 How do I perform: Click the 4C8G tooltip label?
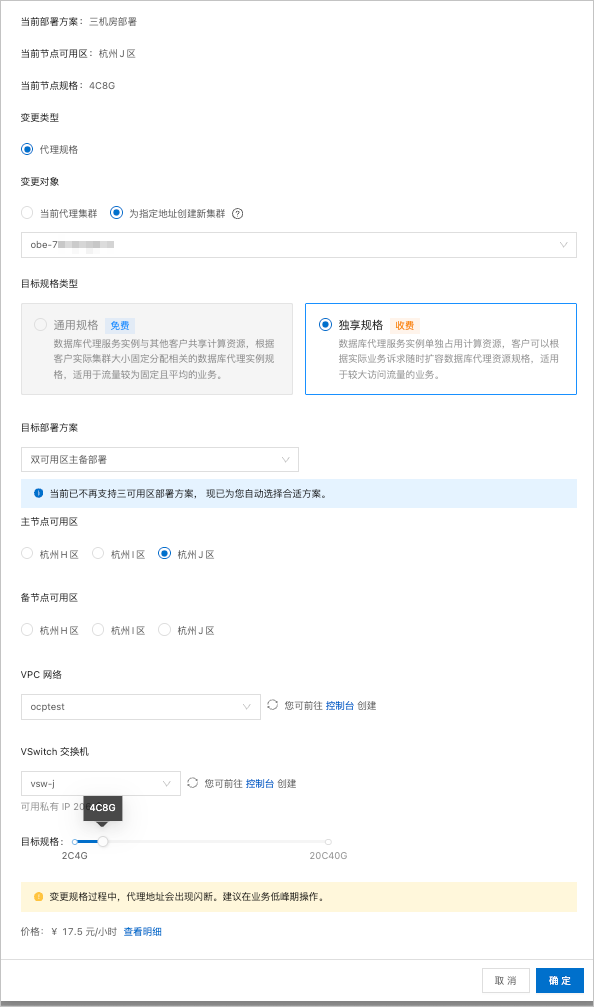pos(103,808)
